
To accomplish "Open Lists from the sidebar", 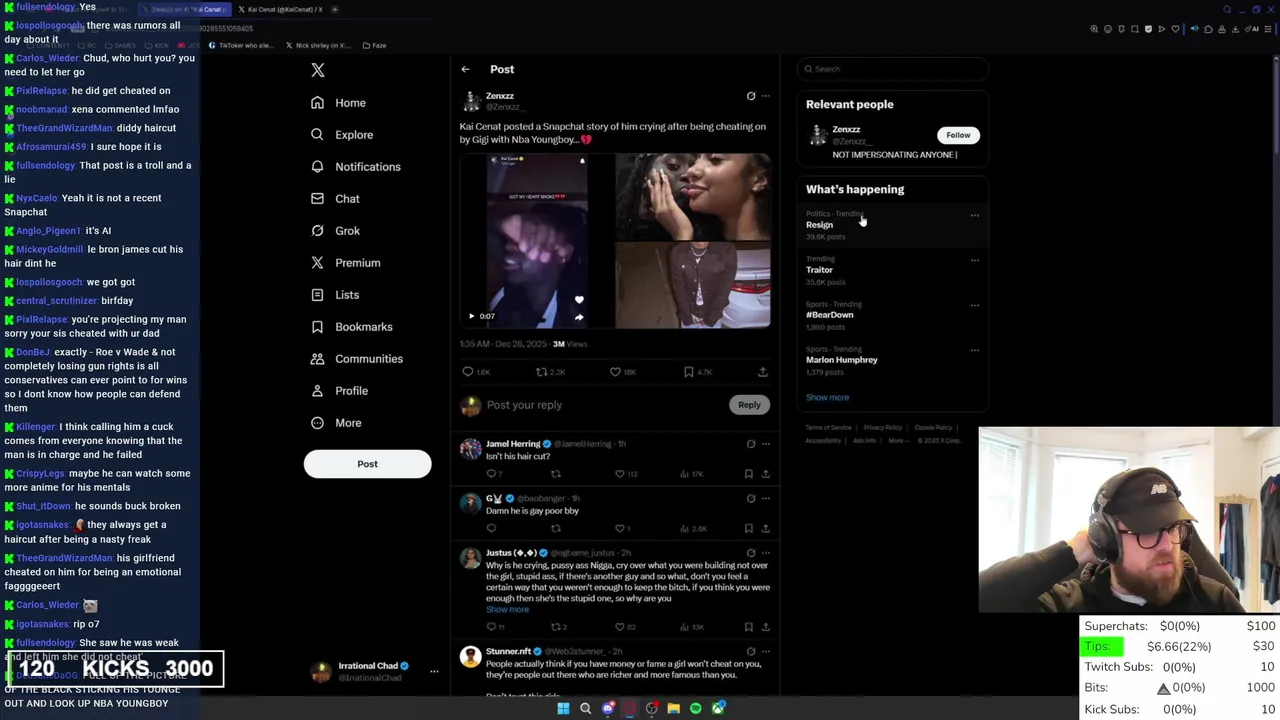I will point(335,295).
